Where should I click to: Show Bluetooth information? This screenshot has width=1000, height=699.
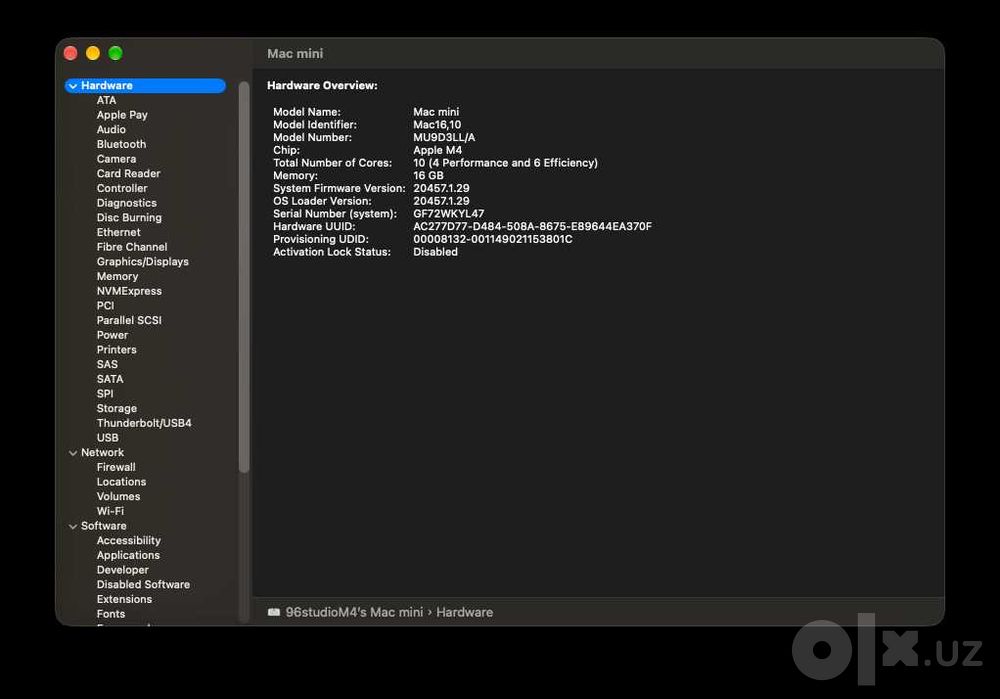click(121, 144)
